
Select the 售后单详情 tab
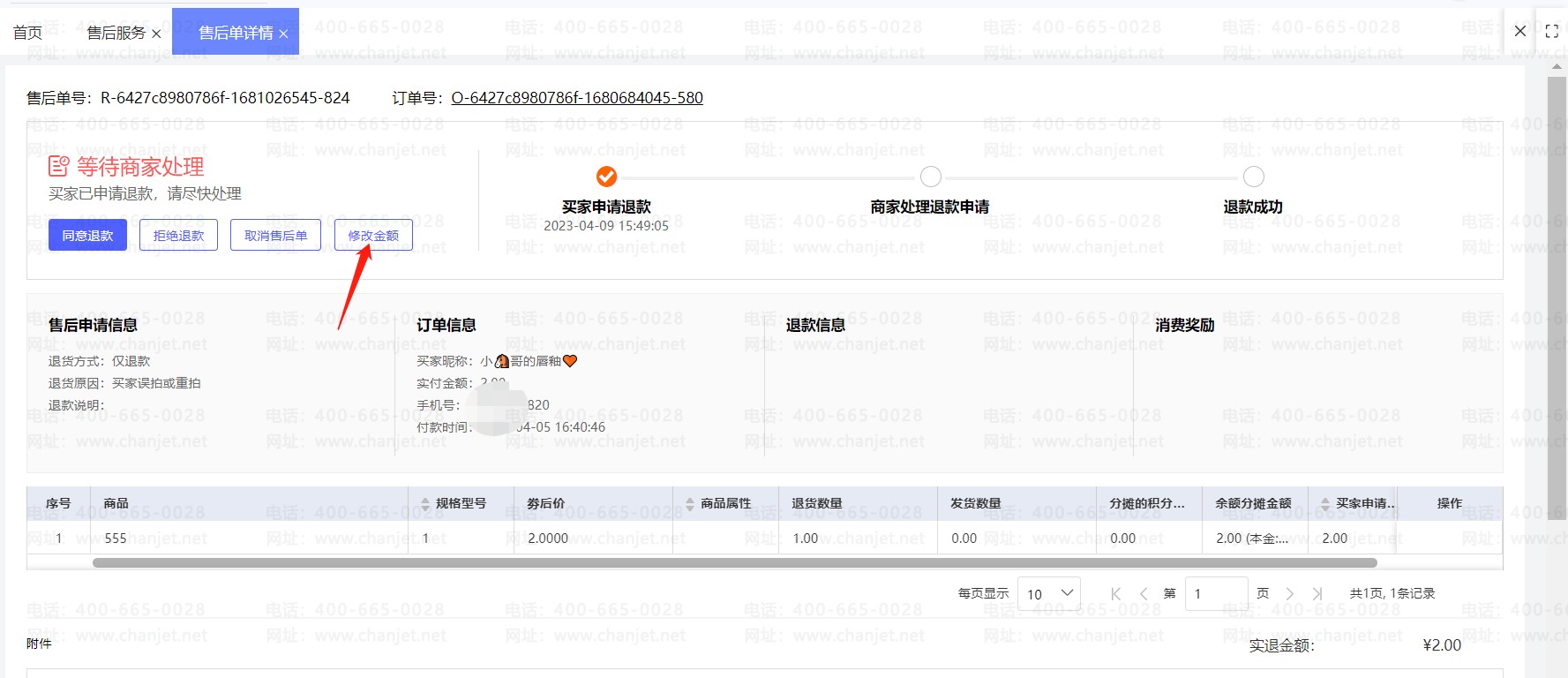(236, 33)
